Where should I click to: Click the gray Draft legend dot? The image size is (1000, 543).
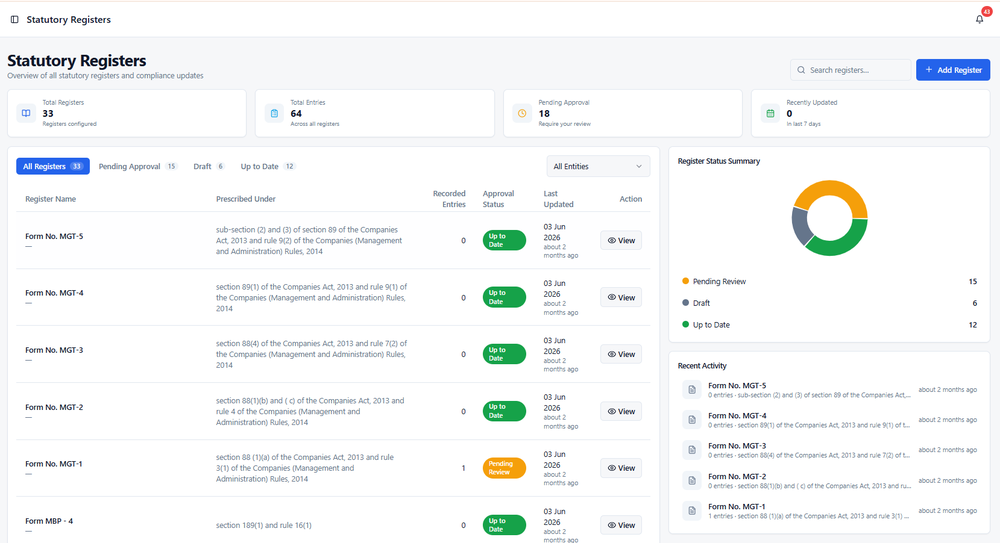(686, 302)
